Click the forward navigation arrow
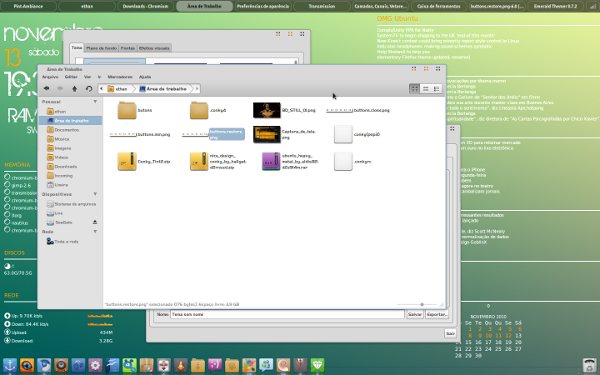The width and height of the screenshot is (600, 375). coord(60,88)
